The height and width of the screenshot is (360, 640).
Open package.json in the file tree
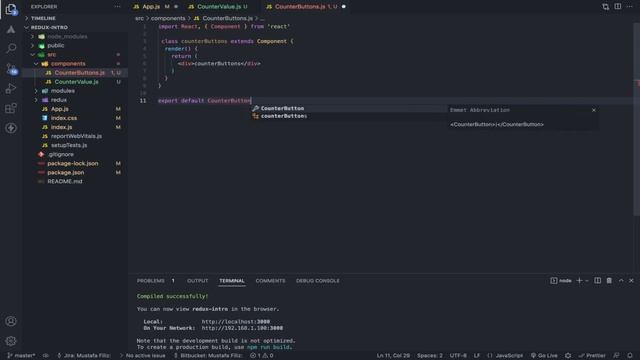click(x=65, y=172)
